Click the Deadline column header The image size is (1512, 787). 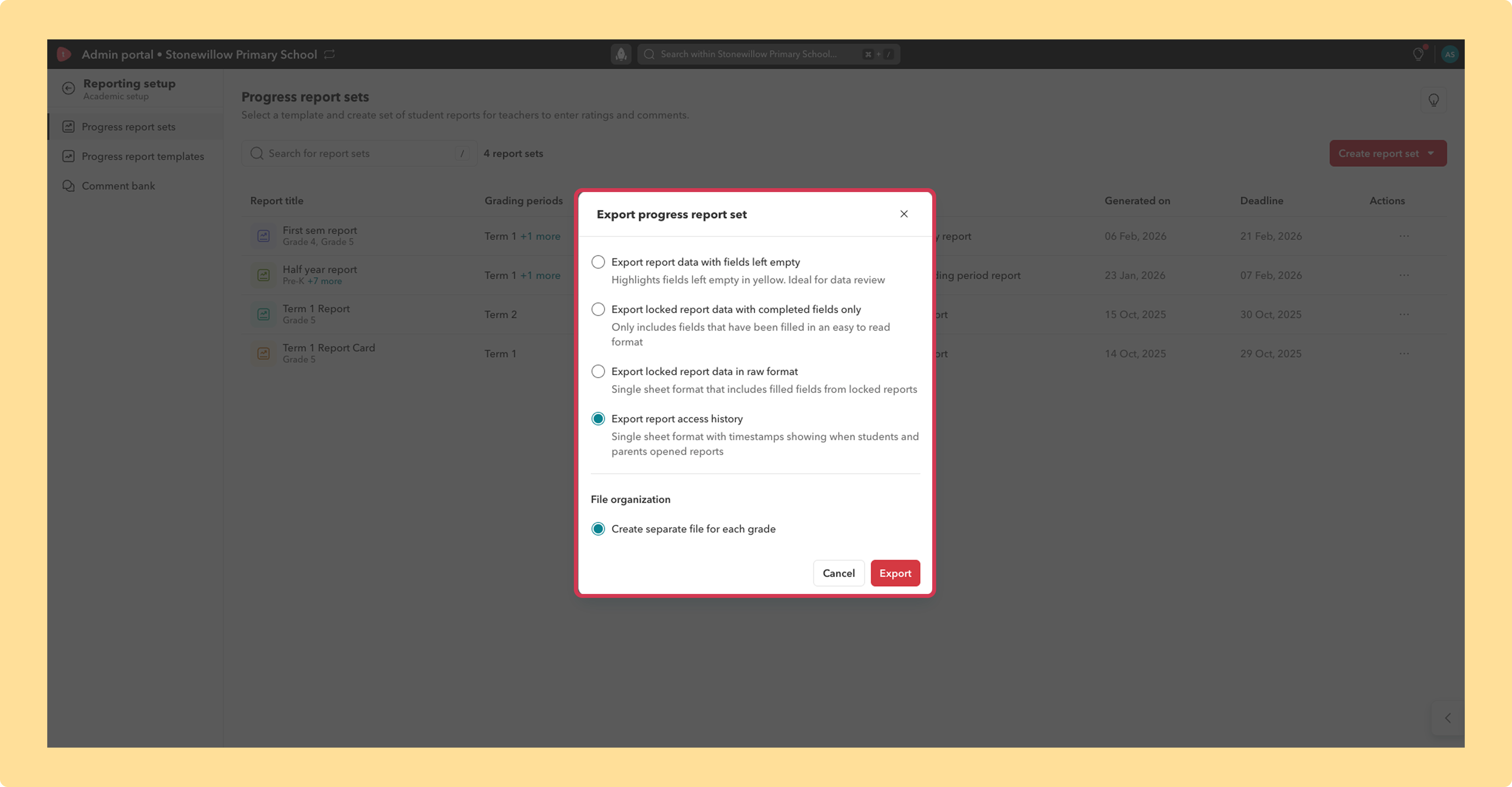pyautogui.click(x=1261, y=201)
